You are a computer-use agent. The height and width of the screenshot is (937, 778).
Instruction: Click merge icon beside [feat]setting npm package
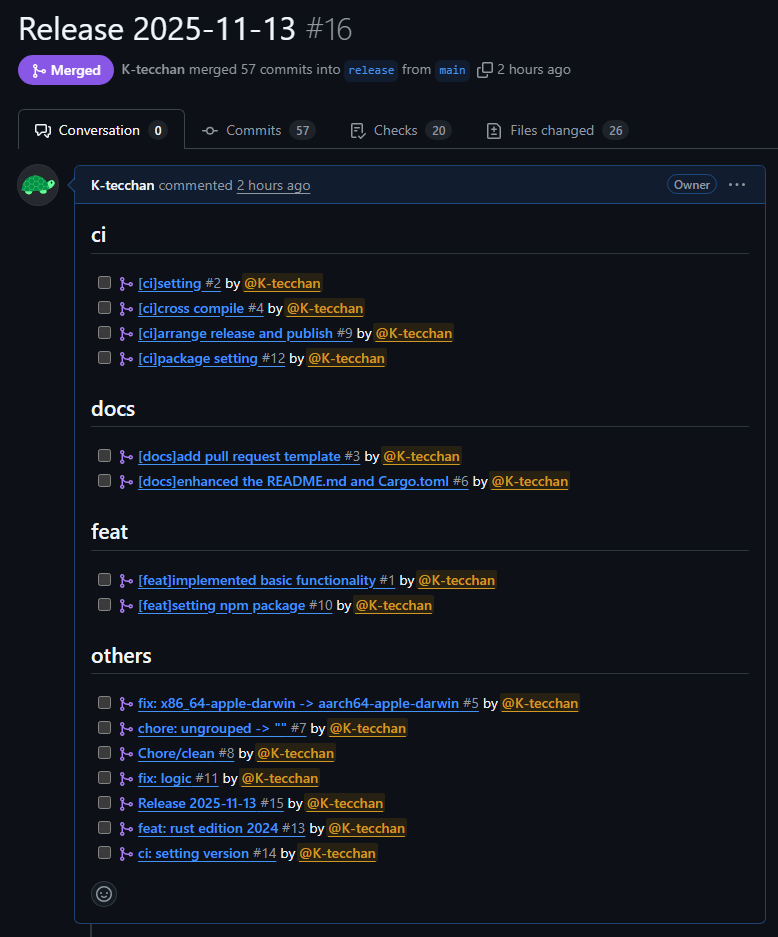pos(126,606)
